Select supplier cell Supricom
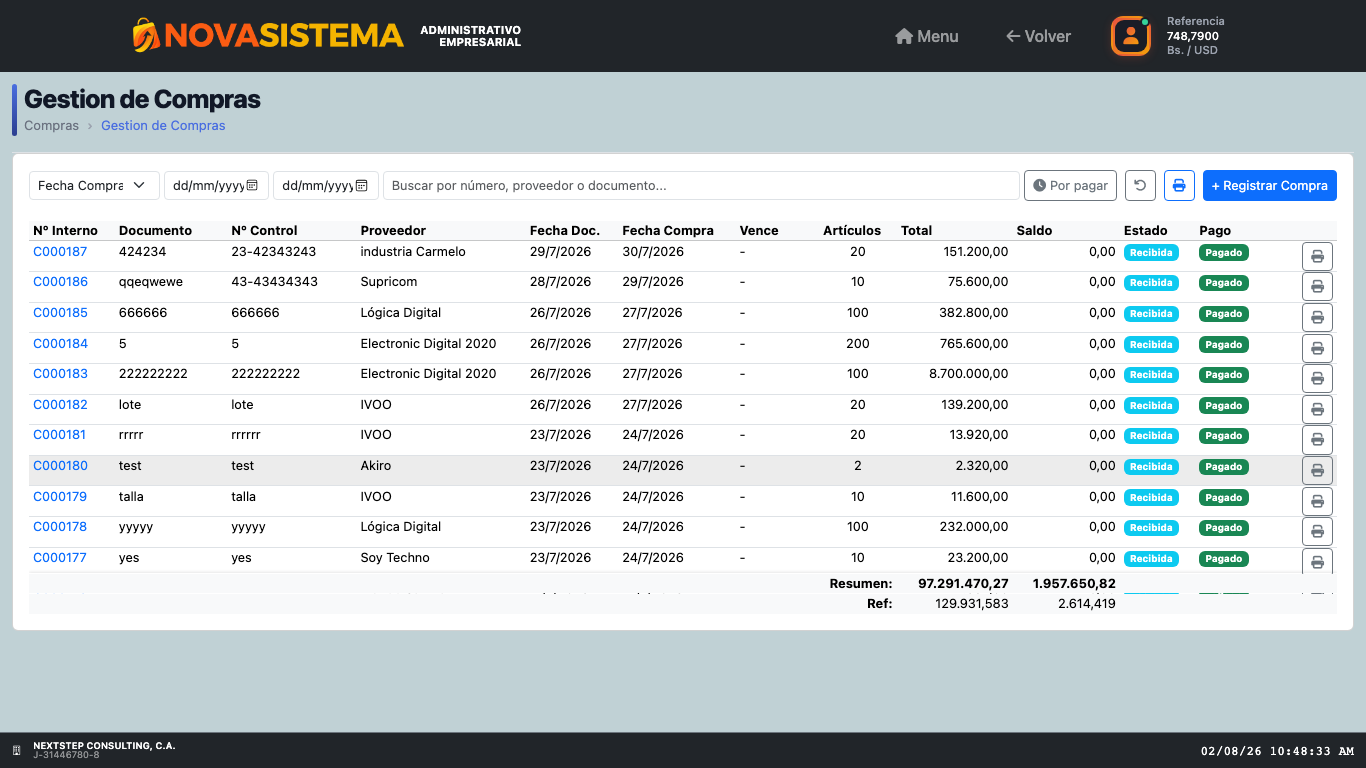 [x=389, y=282]
